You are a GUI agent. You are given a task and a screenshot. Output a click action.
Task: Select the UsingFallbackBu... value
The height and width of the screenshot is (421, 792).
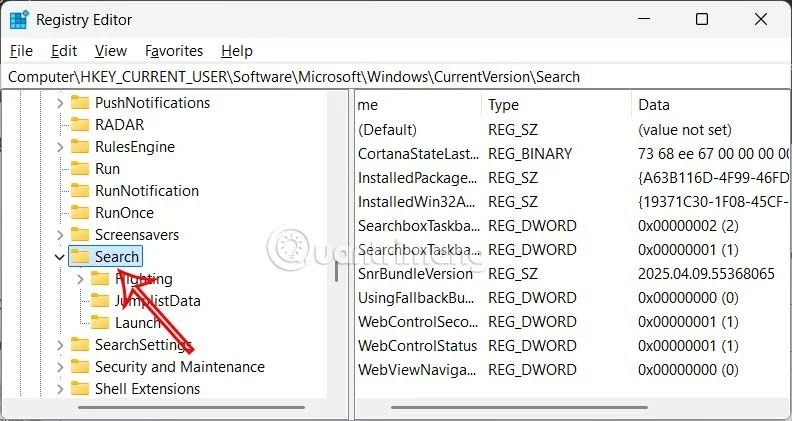416,298
